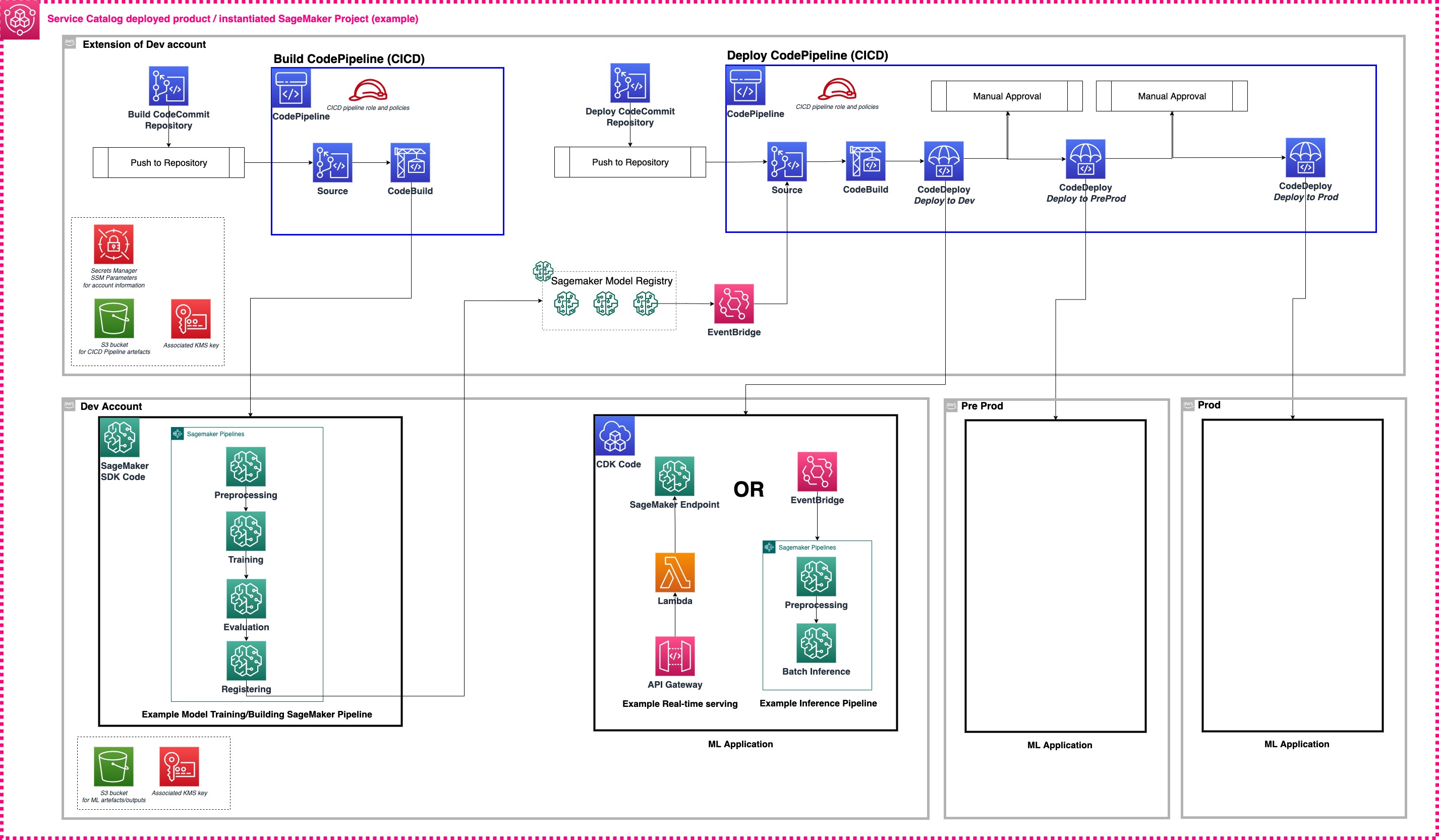Select the Training step icon
This screenshot has width=1439, height=840.
click(246, 531)
